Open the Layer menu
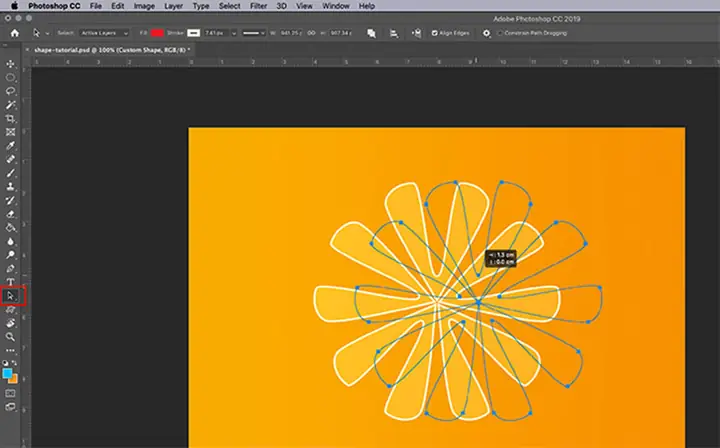 click(174, 6)
